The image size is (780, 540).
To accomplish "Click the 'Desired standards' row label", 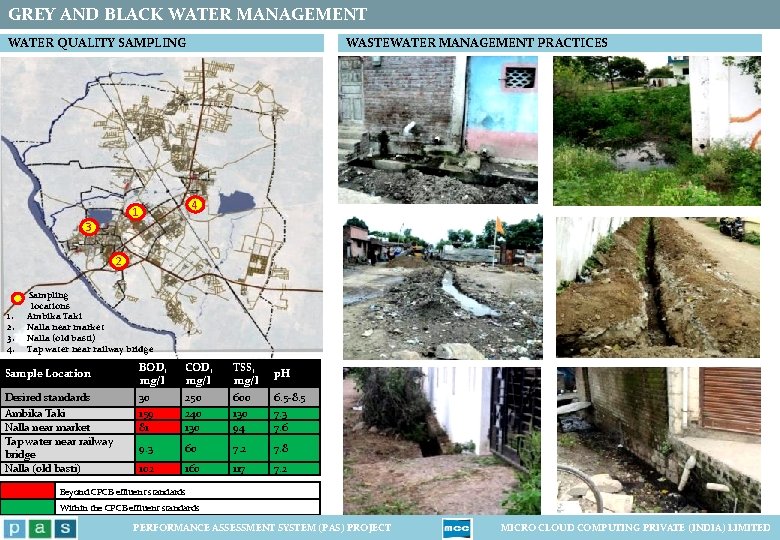I will pyautogui.click(x=47, y=397).
